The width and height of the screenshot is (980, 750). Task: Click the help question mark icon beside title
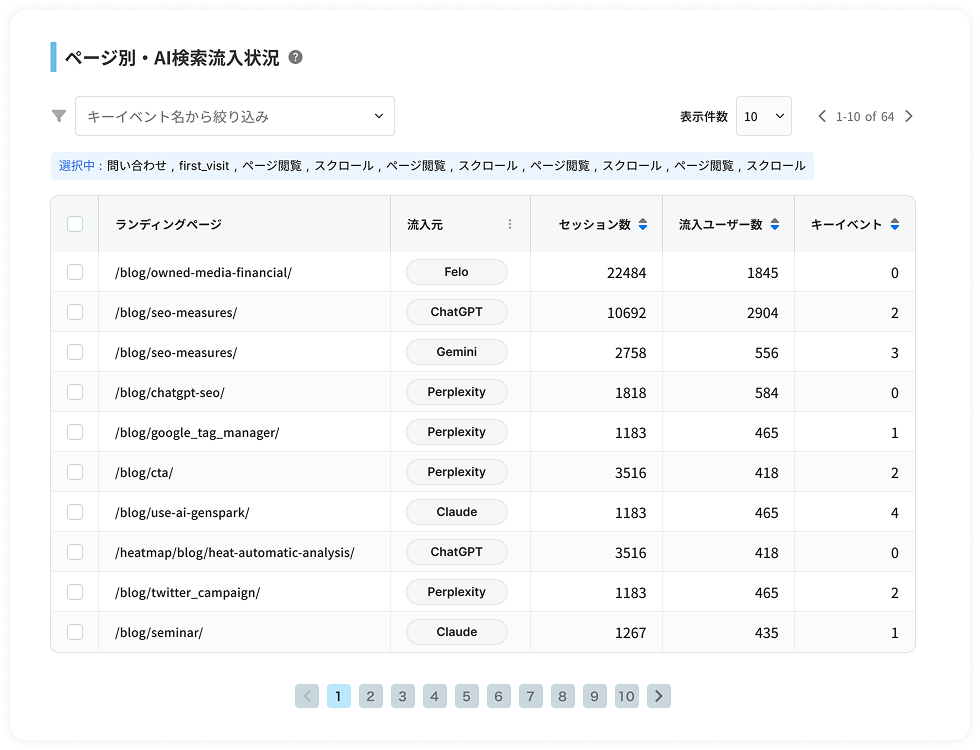[295, 58]
